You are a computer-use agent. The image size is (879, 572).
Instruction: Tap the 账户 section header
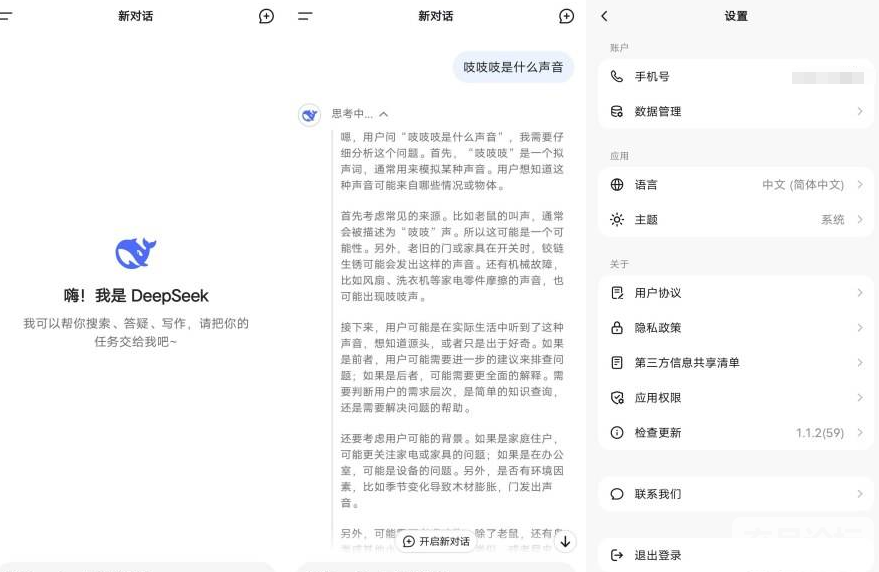[619, 48]
